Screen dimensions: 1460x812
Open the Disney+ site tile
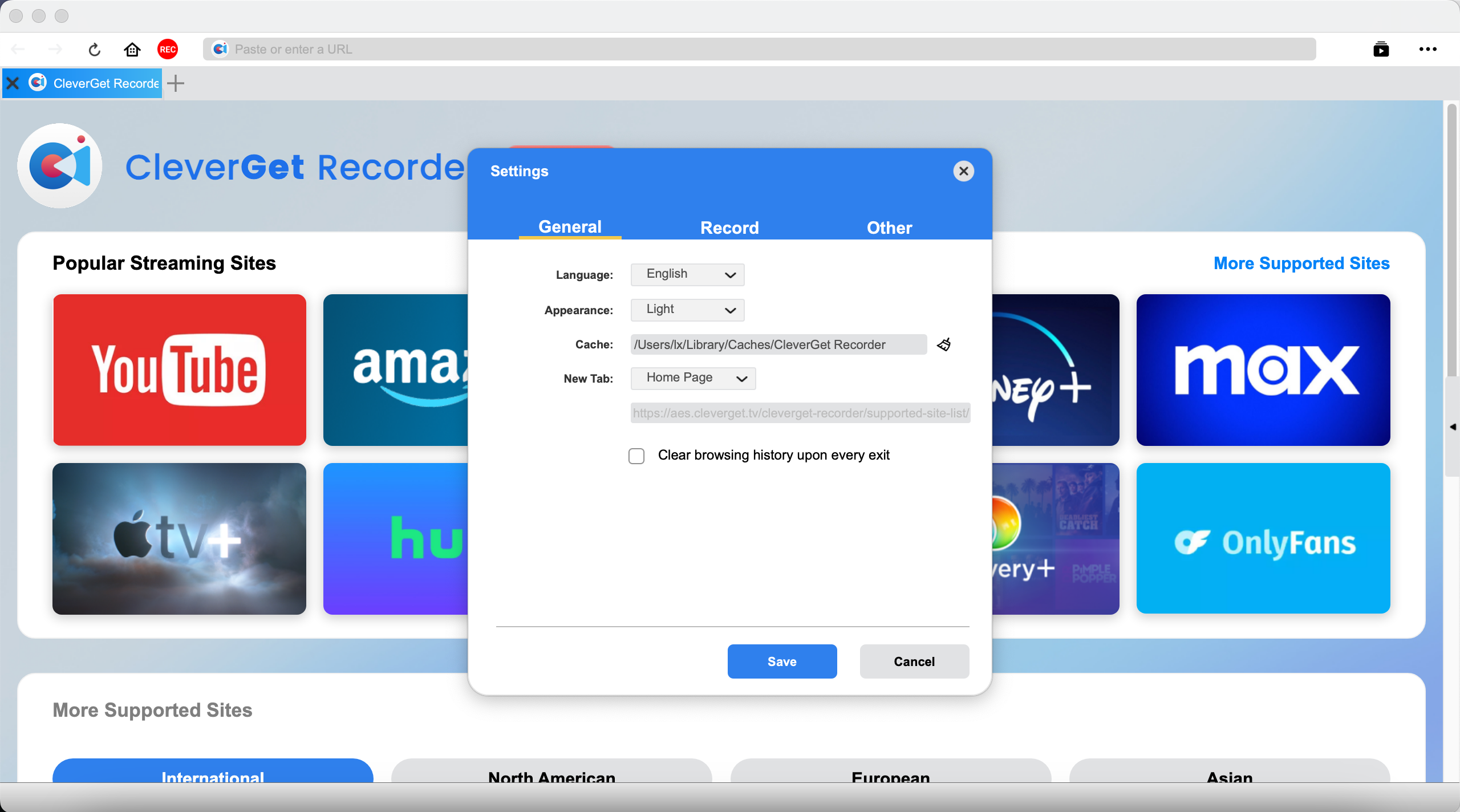click(1056, 370)
